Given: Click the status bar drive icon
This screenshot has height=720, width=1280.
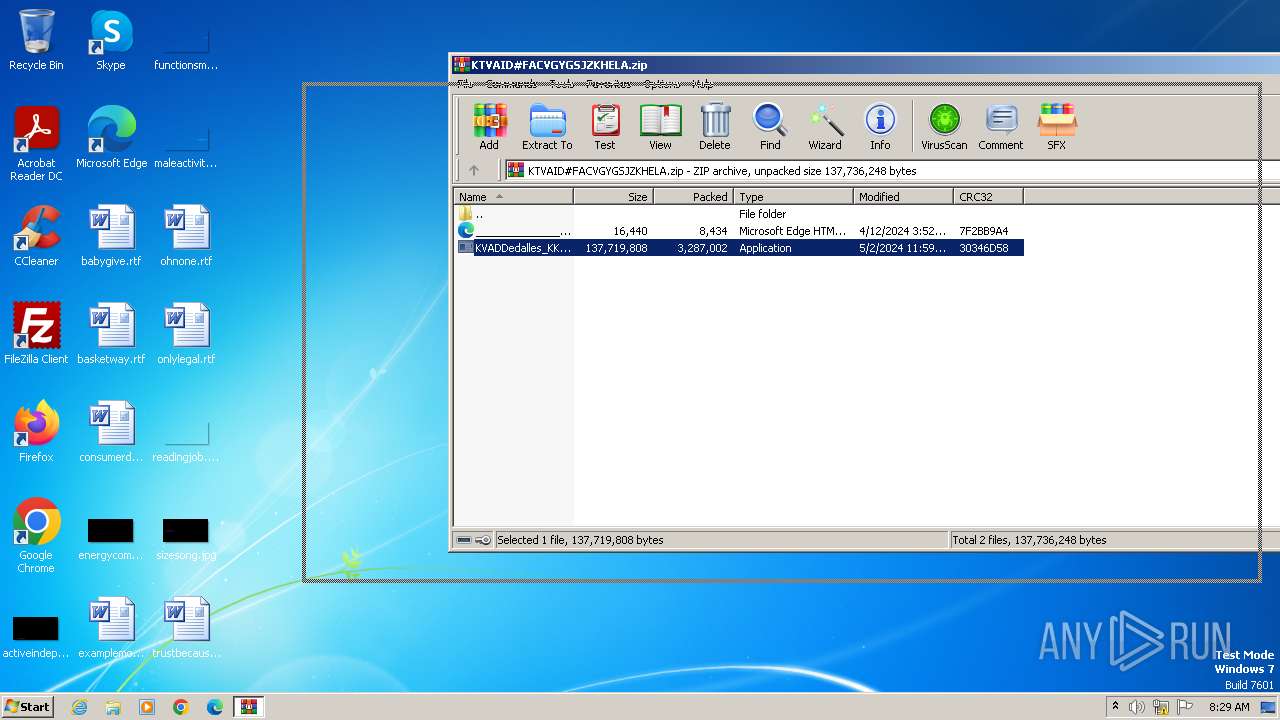Looking at the screenshot, I should pos(463,540).
